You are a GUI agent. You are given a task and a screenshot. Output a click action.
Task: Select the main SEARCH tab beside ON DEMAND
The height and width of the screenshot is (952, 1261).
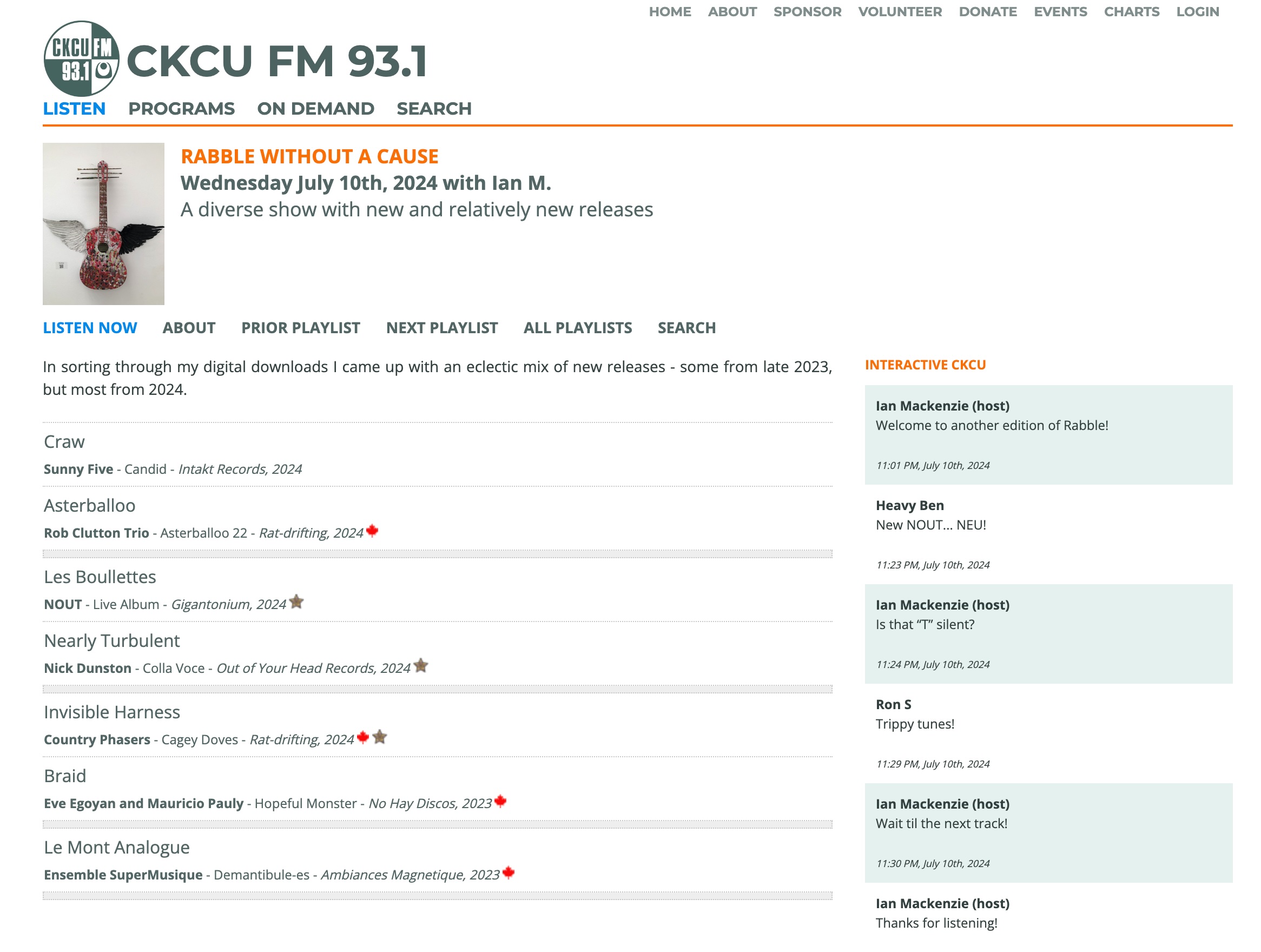[x=434, y=108]
